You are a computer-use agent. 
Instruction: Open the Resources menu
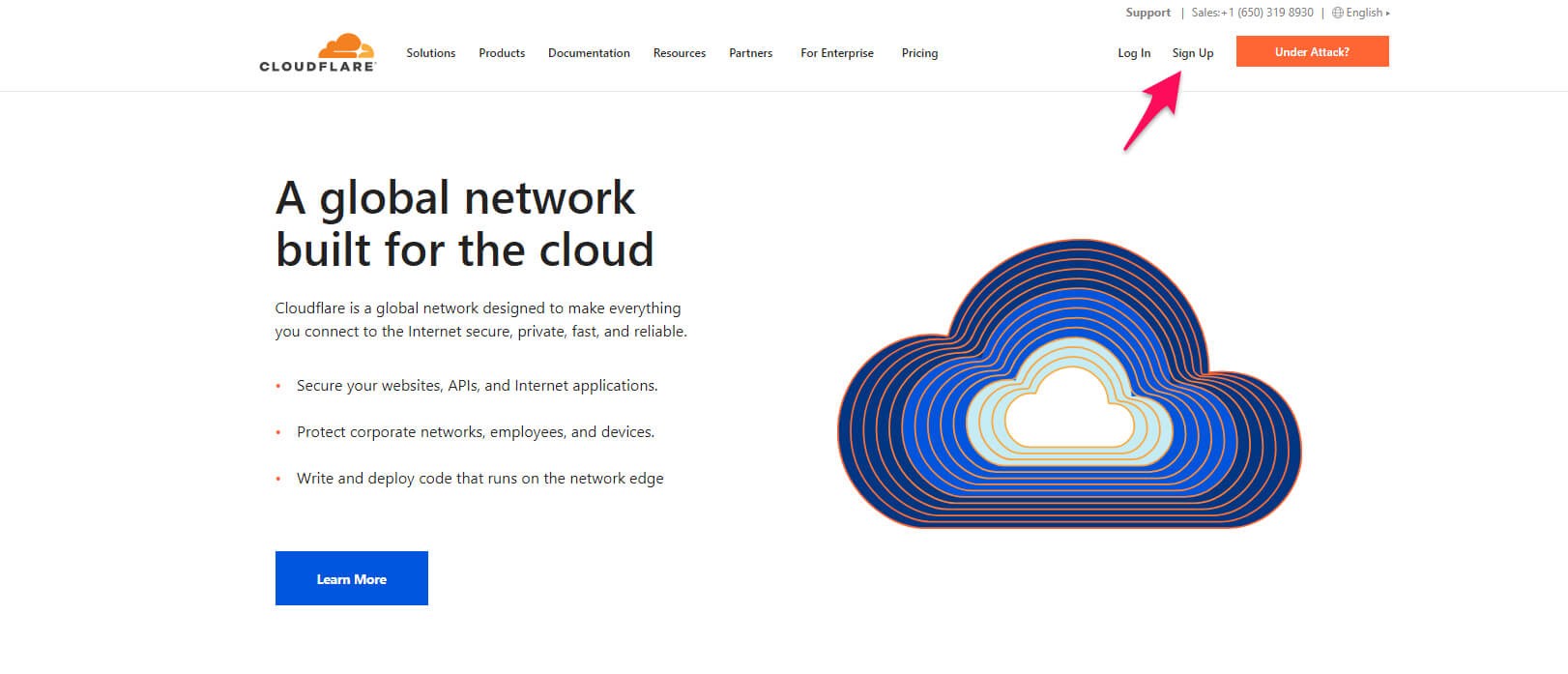[x=680, y=53]
